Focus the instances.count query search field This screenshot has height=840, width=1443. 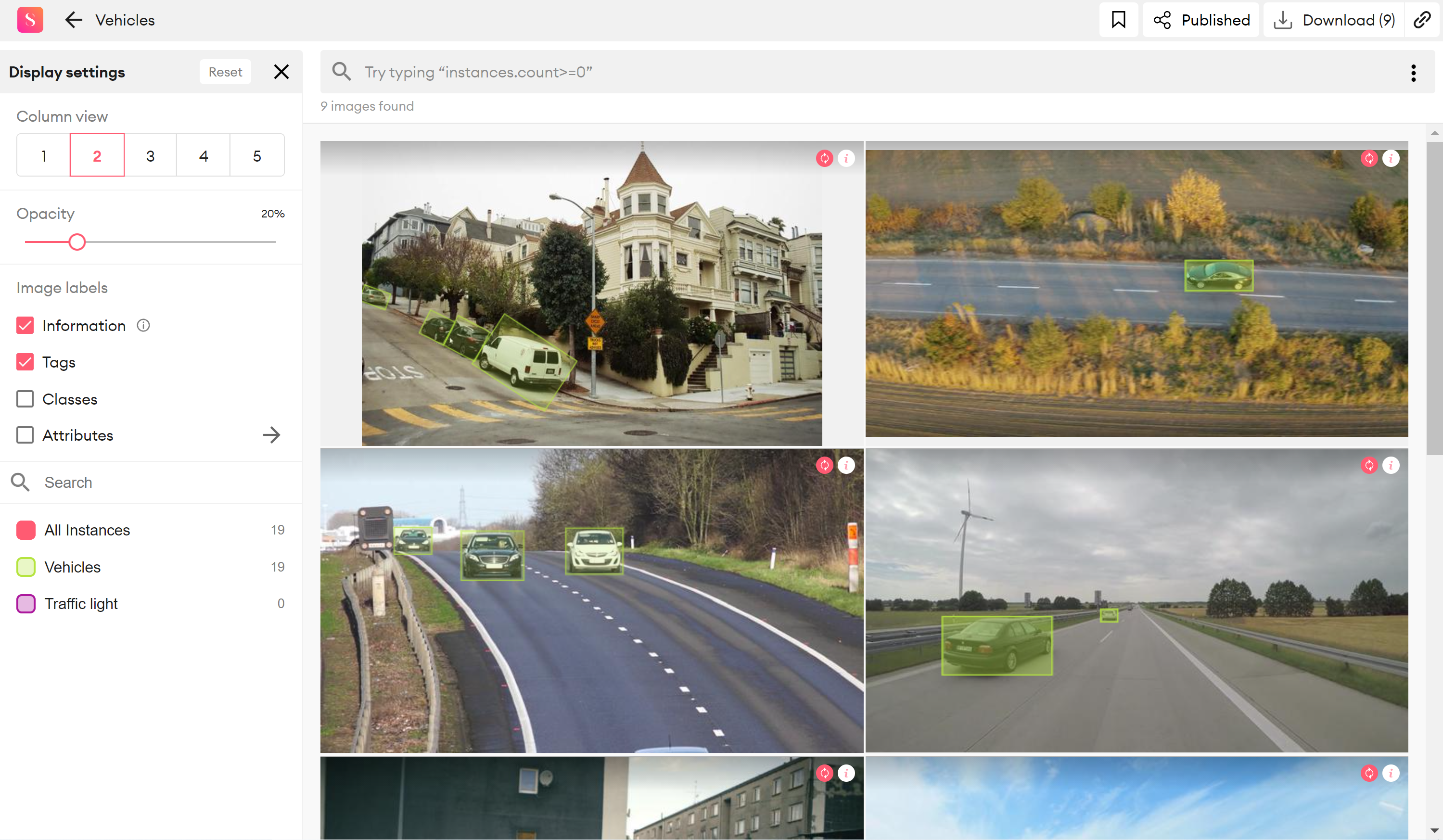tap(876, 72)
